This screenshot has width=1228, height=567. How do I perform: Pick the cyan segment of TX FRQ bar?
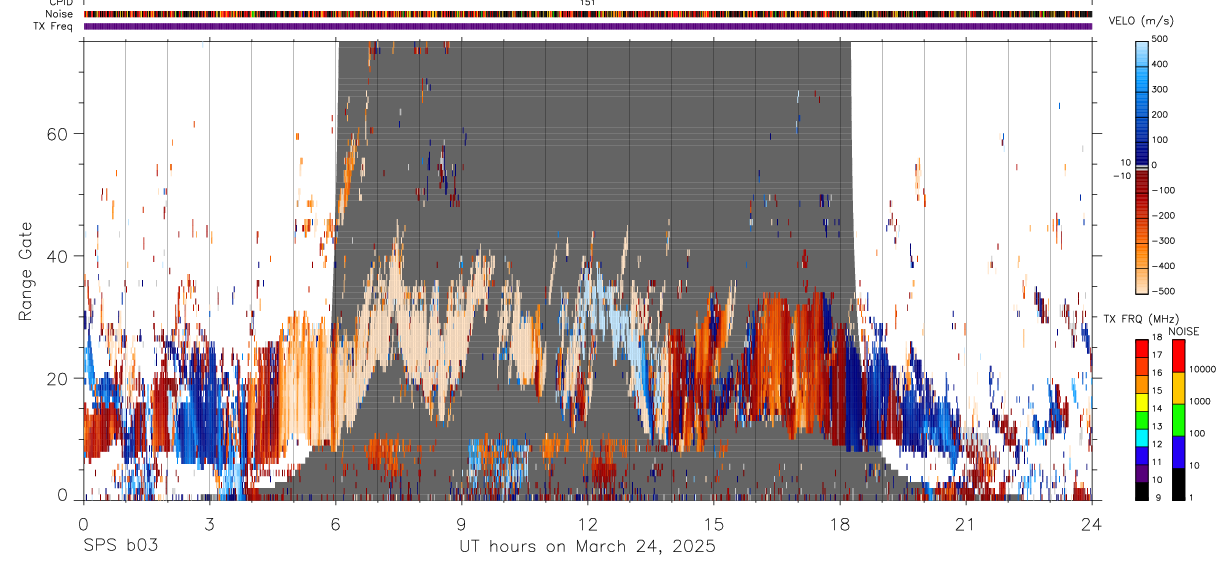tap(1142, 437)
